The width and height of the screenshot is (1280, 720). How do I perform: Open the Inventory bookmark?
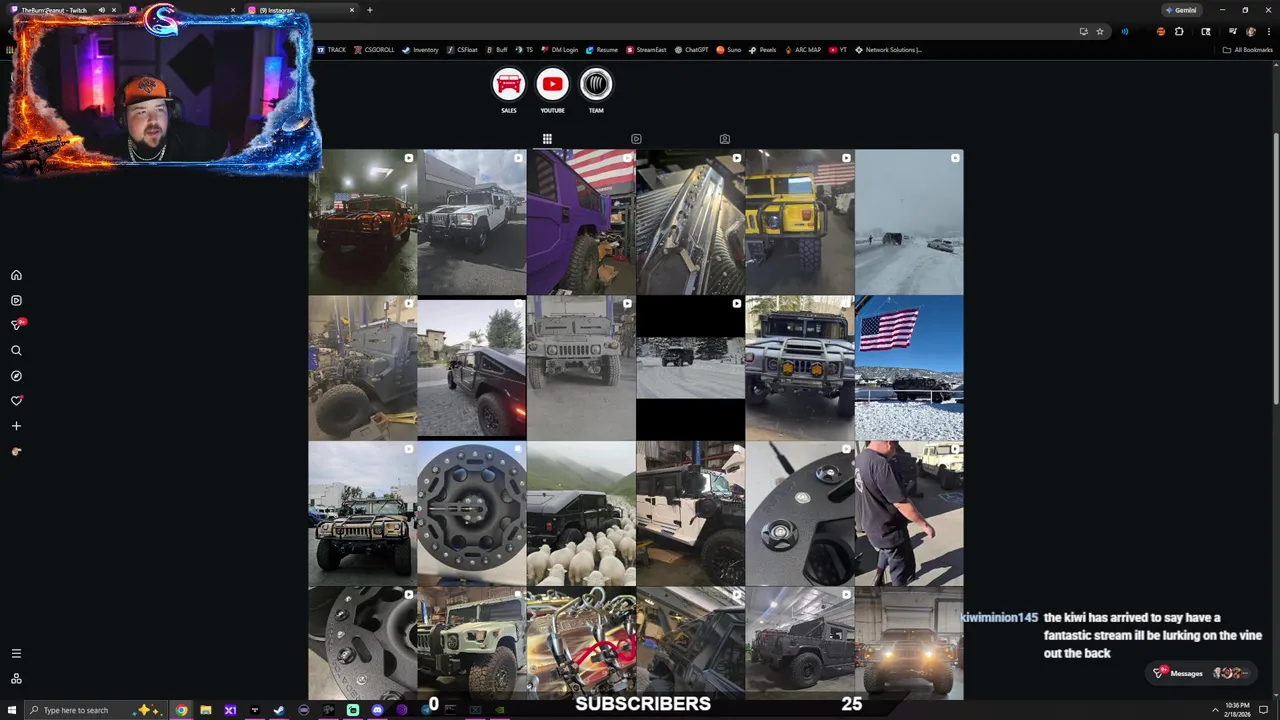(x=420, y=49)
